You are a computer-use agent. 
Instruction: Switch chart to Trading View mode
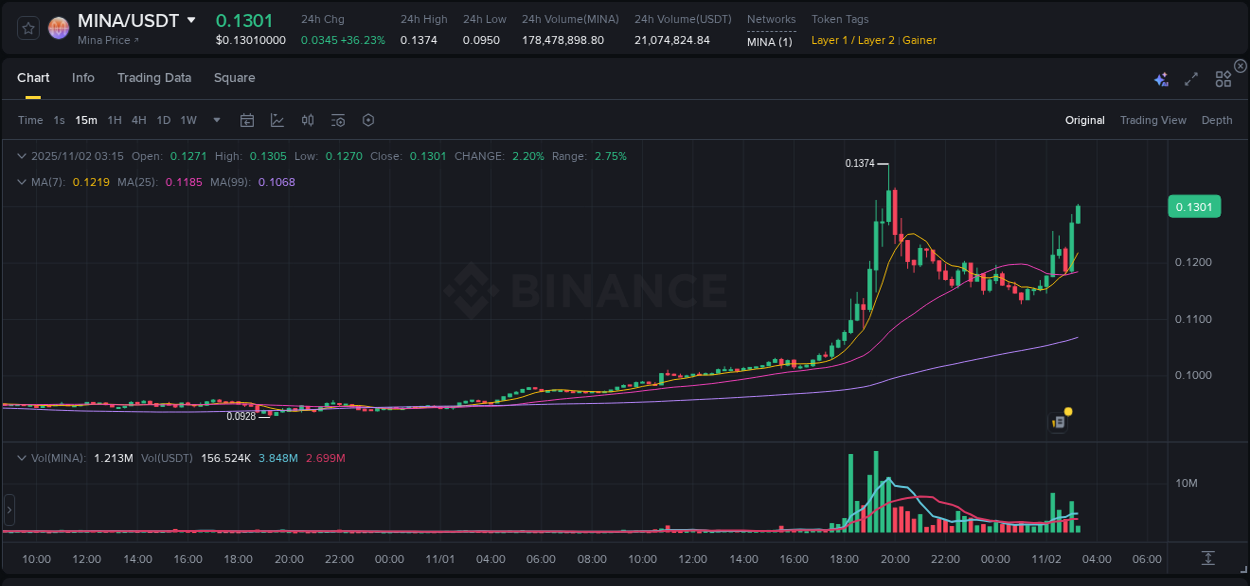click(x=1153, y=119)
